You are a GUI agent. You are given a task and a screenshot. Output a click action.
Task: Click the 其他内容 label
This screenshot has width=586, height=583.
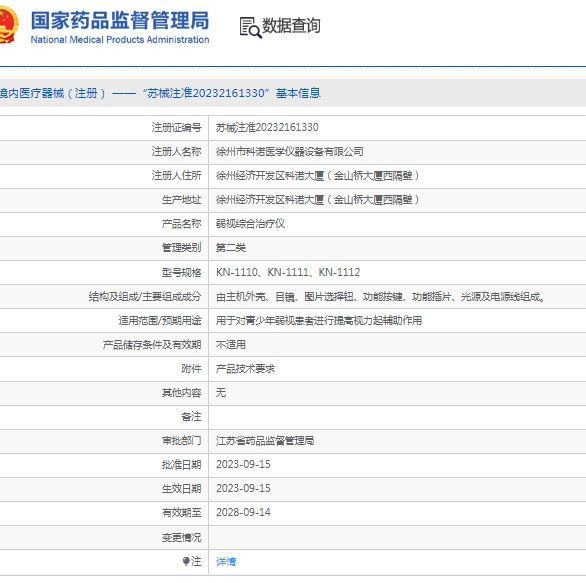pos(181,392)
